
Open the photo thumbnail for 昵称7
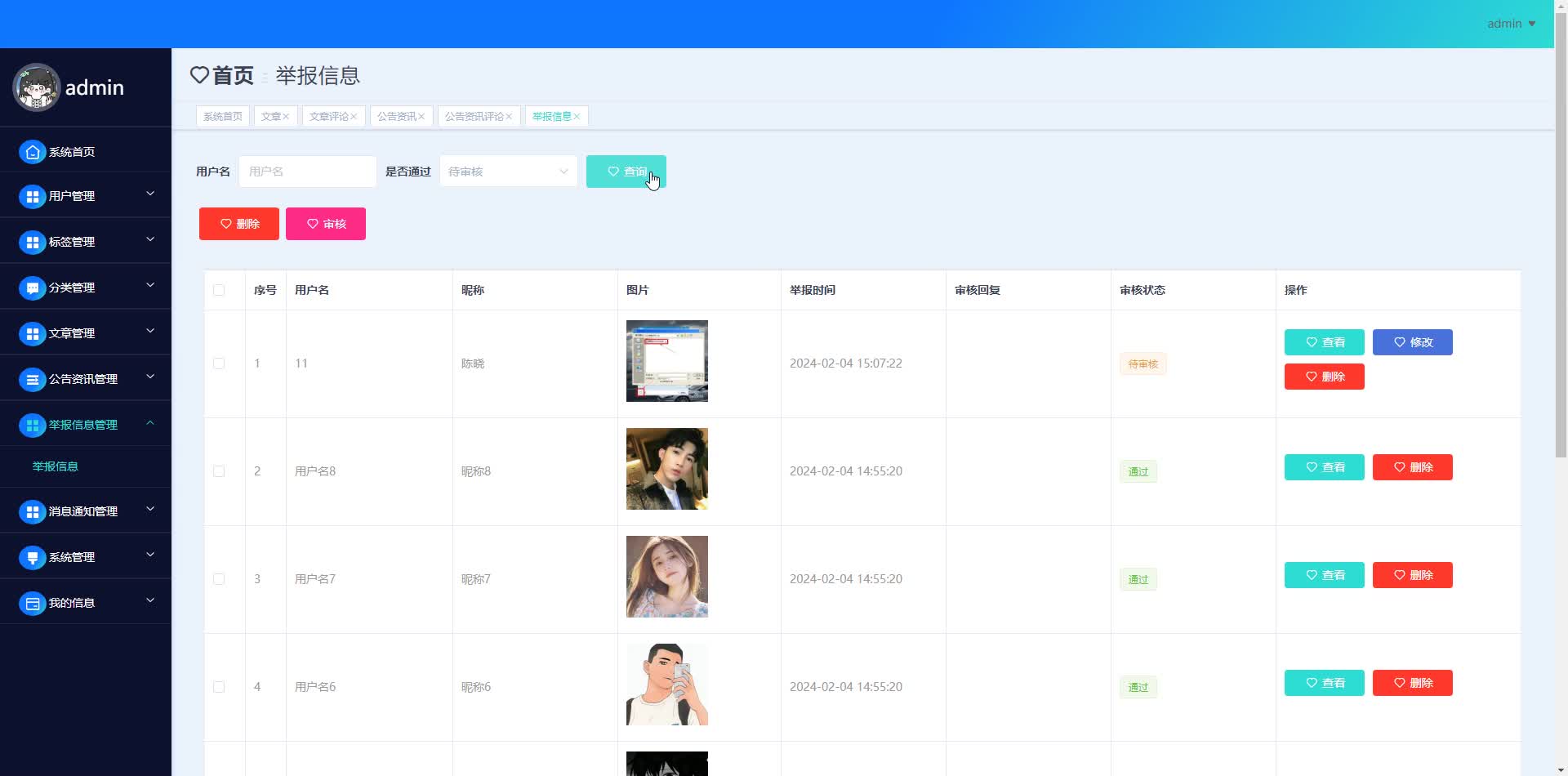coord(667,577)
